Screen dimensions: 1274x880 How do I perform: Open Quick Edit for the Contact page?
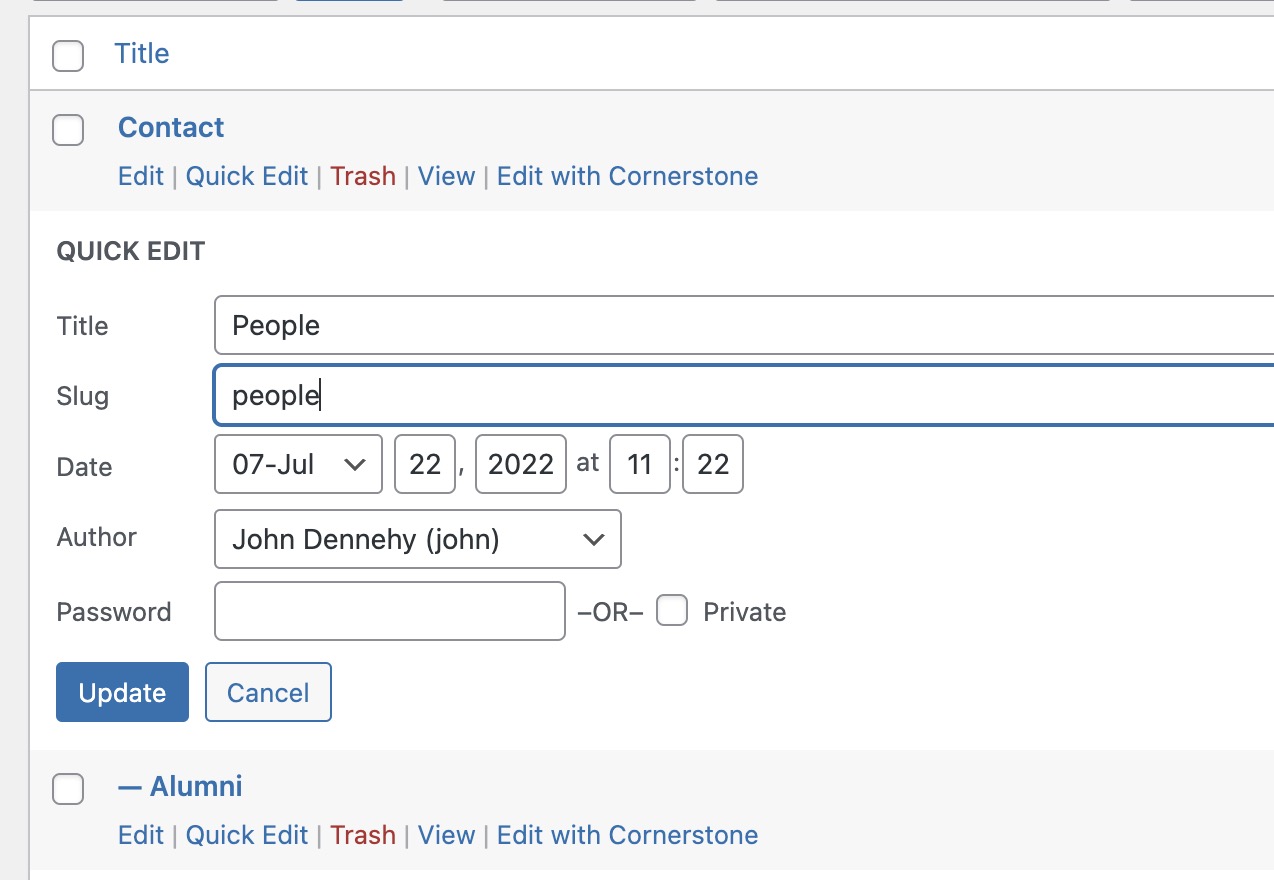pos(247,177)
